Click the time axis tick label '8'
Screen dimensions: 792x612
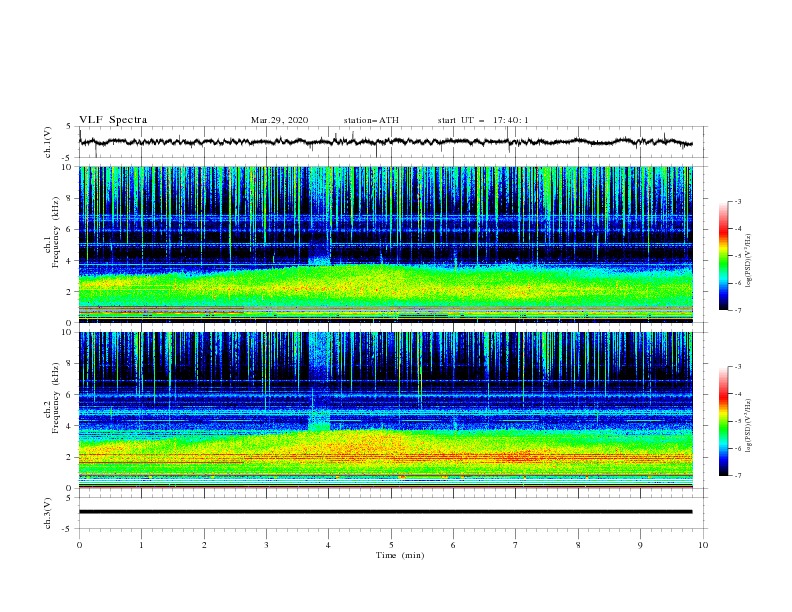coord(578,545)
